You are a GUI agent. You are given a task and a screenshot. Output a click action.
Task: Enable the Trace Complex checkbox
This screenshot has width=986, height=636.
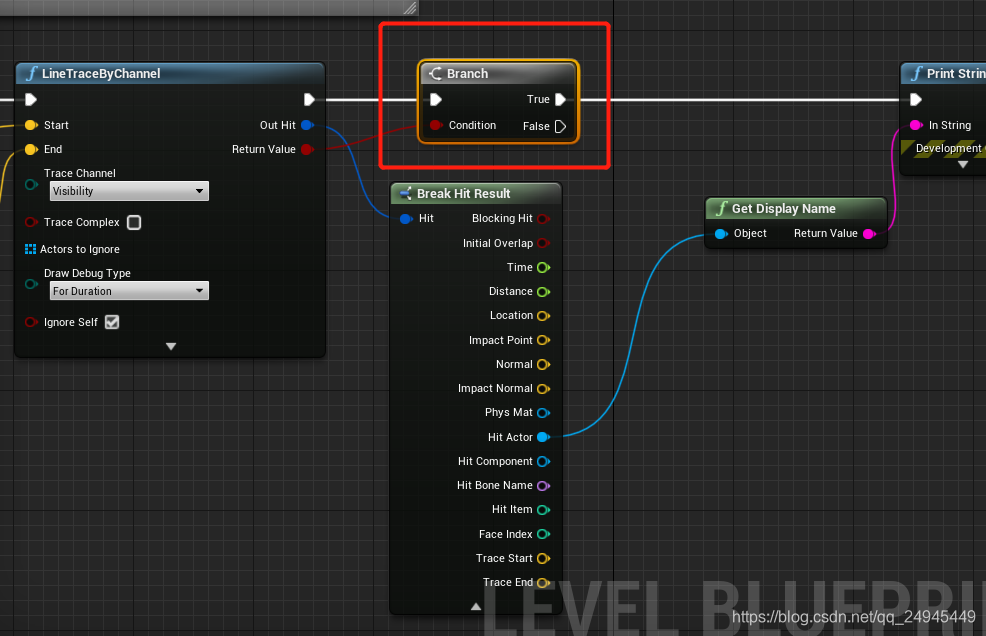tap(134, 222)
